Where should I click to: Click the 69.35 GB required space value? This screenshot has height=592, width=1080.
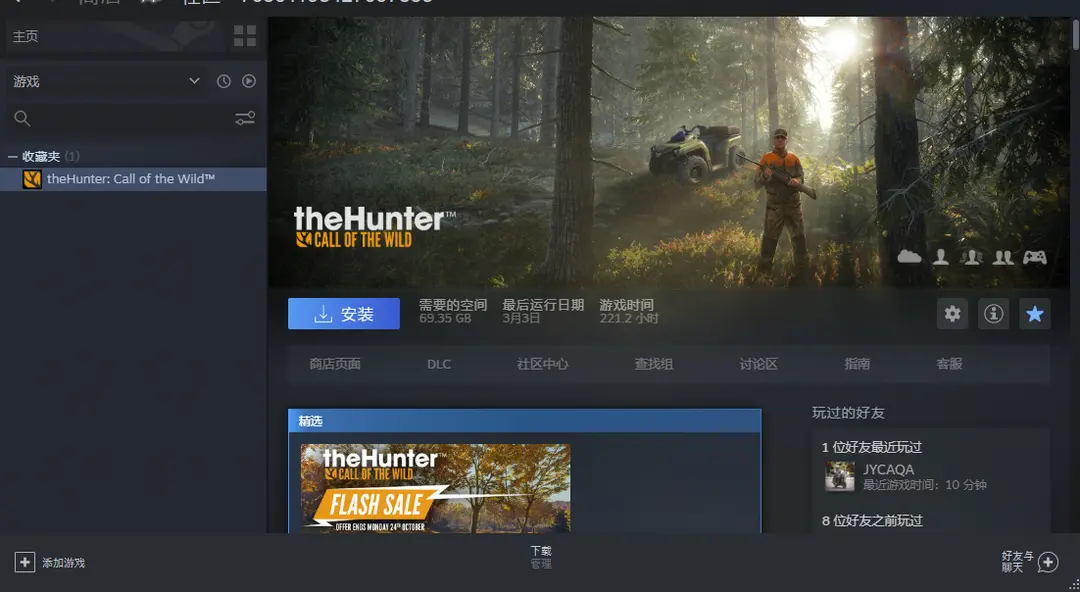coord(445,318)
